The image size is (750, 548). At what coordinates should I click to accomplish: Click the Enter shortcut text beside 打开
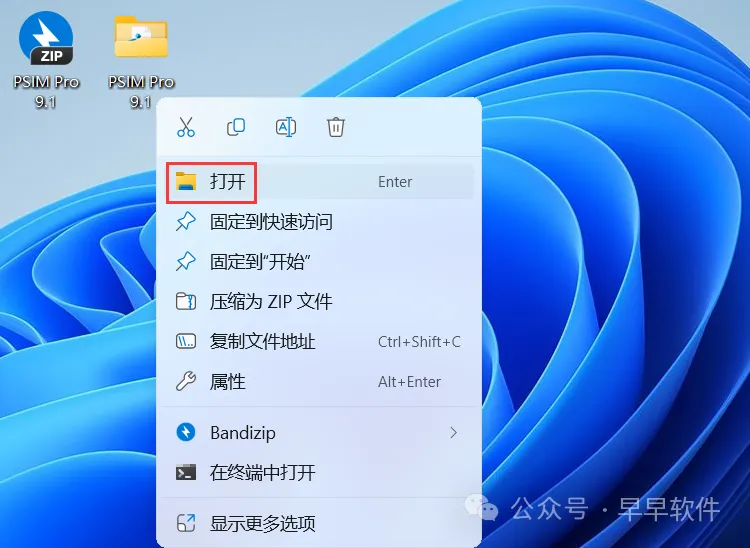(395, 182)
